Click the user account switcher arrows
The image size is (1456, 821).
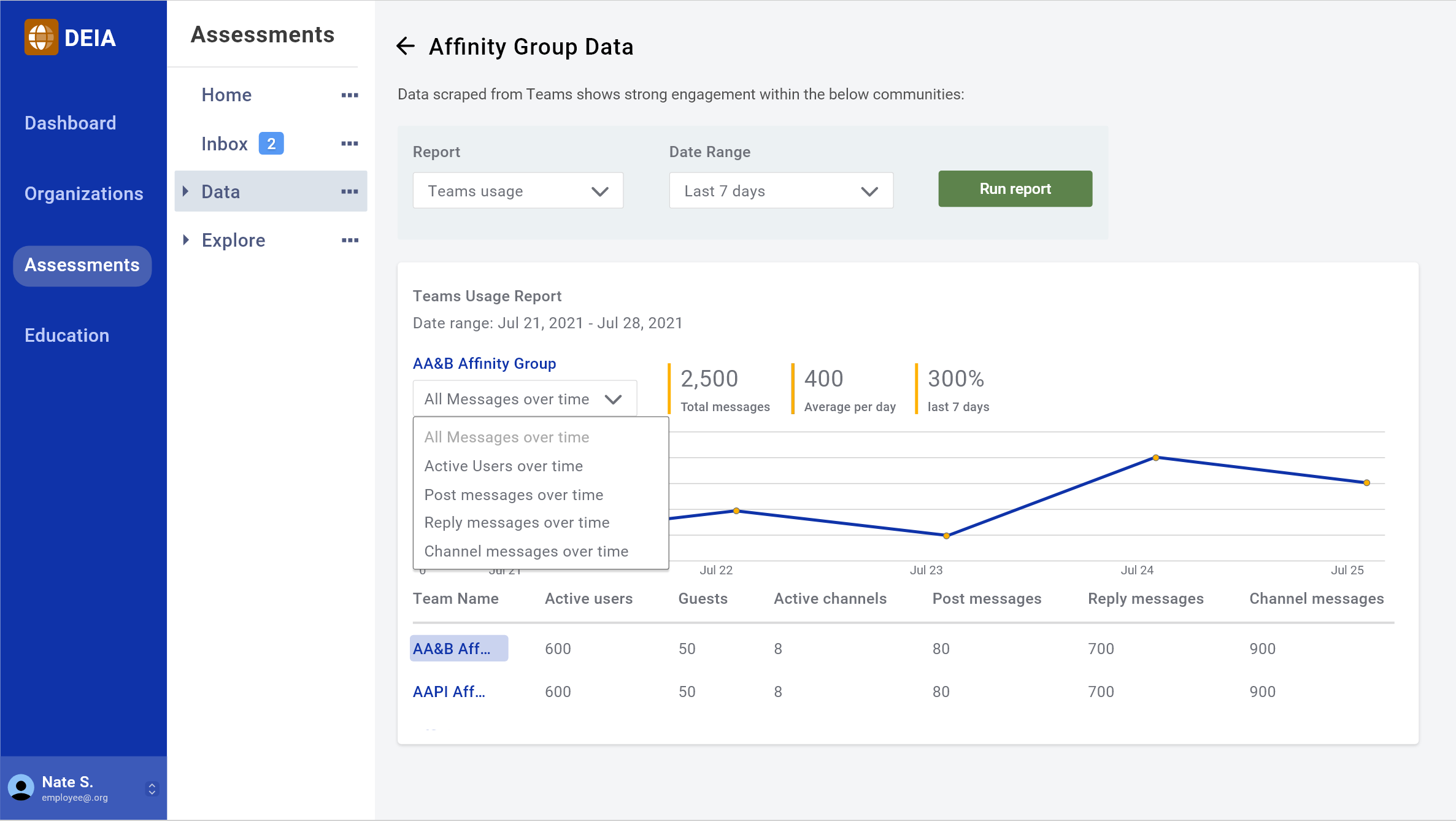(152, 788)
